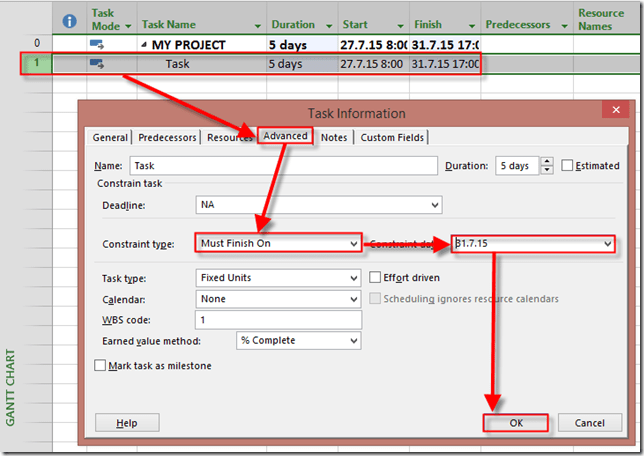Open the Predecessors tab
The width and height of the screenshot is (644, 456).
167,137
